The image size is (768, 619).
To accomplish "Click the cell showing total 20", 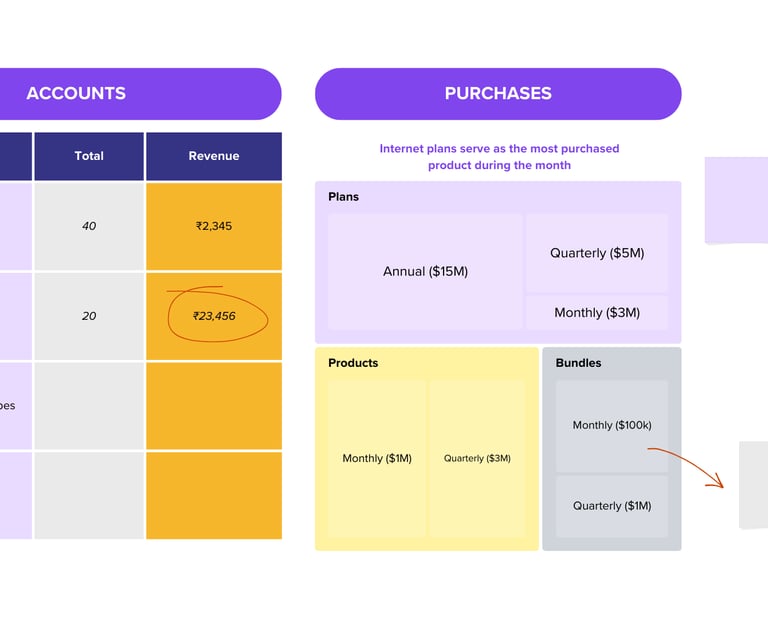I will (89, 316).
